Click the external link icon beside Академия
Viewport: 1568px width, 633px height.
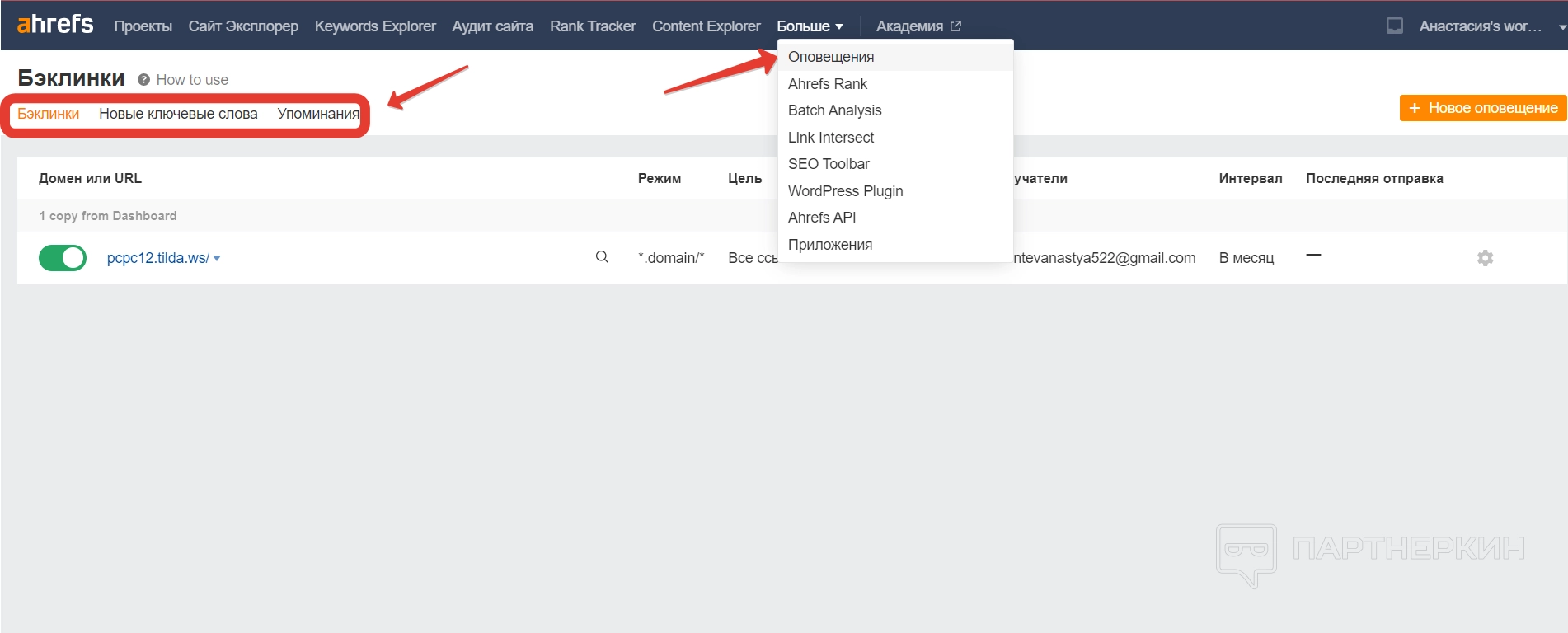(x=955, y=26)
